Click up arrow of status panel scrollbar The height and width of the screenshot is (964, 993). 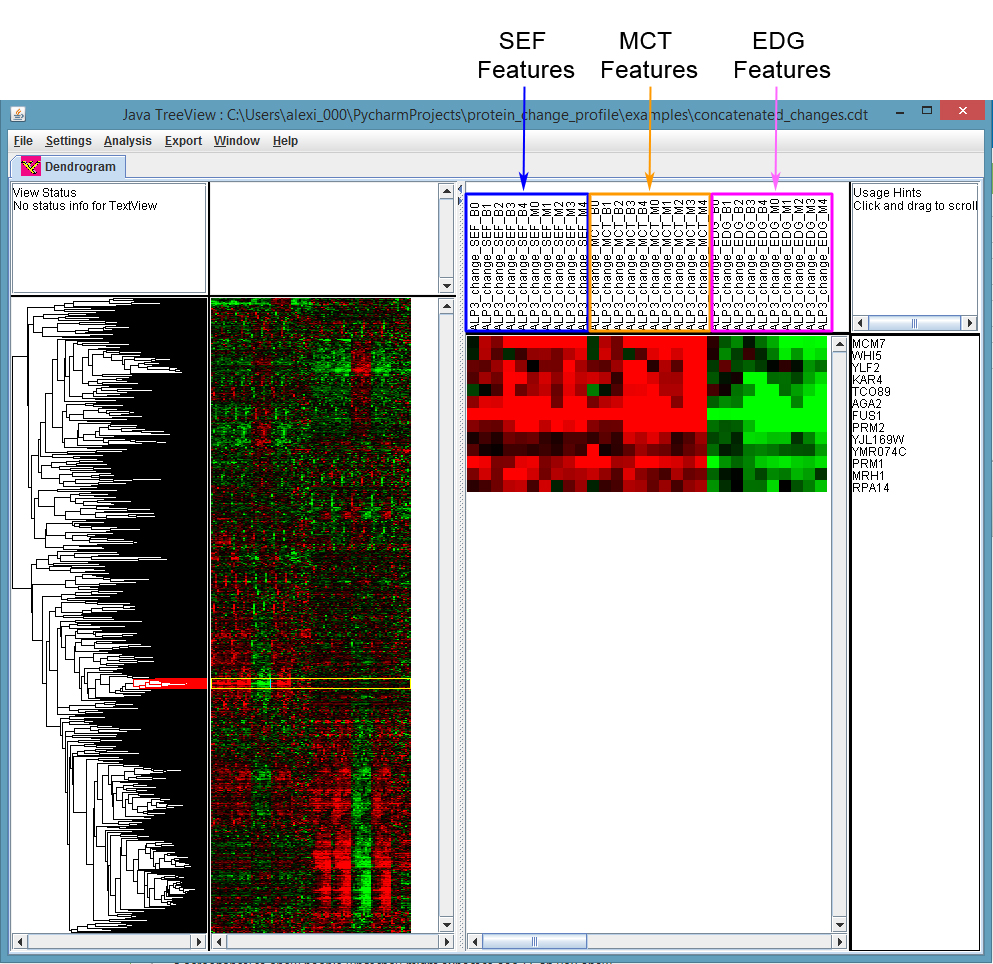tap(446, 191)
